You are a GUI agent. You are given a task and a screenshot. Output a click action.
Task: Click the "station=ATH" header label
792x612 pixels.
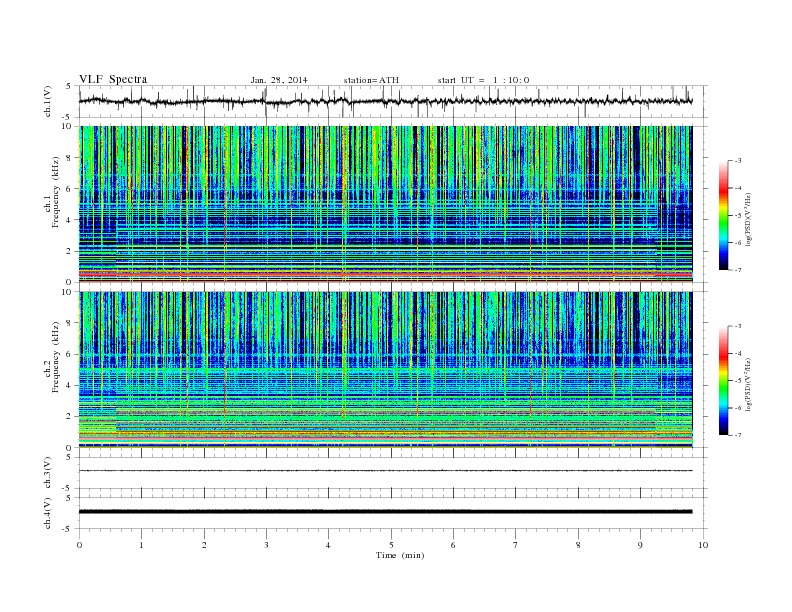pyautogui.click(x=371, y=80)
